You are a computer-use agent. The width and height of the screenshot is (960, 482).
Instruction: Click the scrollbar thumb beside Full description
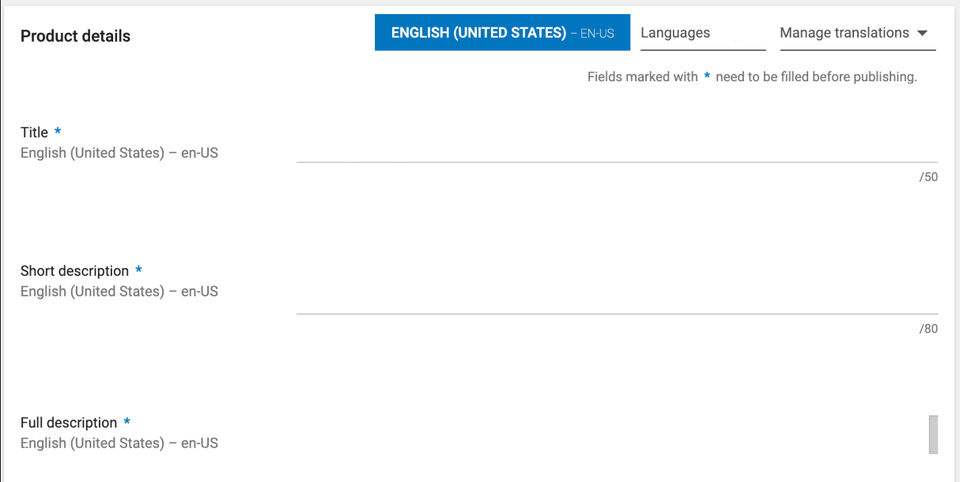933,434
